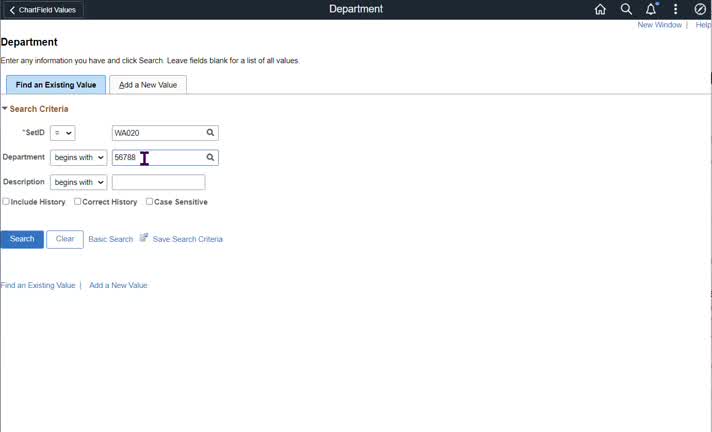Open the SetID operator dropdown

63,133
